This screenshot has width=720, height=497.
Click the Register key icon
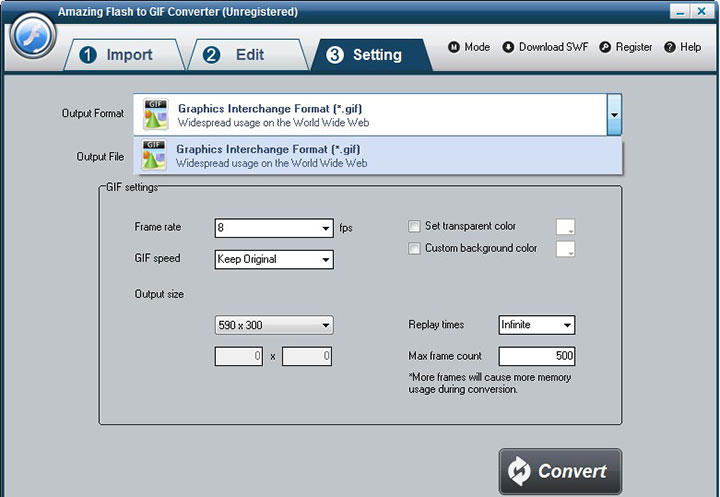[605, 47]
